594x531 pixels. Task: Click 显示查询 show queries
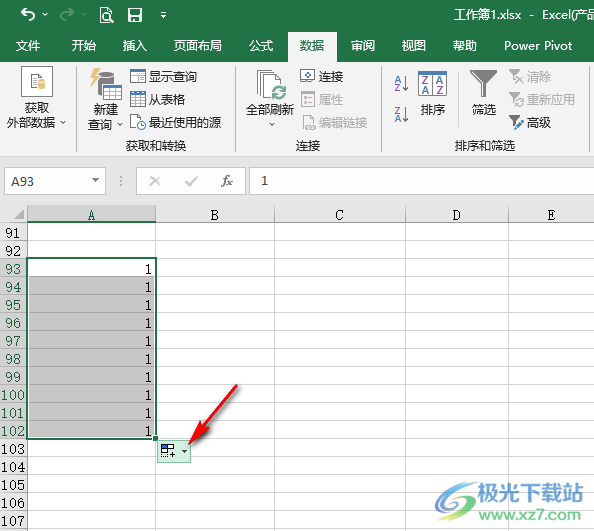point(163,77)
